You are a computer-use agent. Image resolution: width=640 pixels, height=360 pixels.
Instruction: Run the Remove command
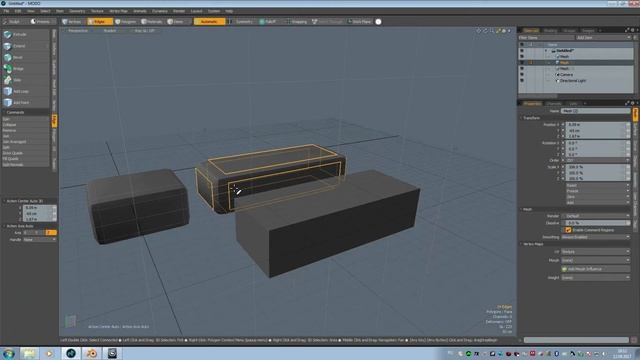[x=25, y=131]
